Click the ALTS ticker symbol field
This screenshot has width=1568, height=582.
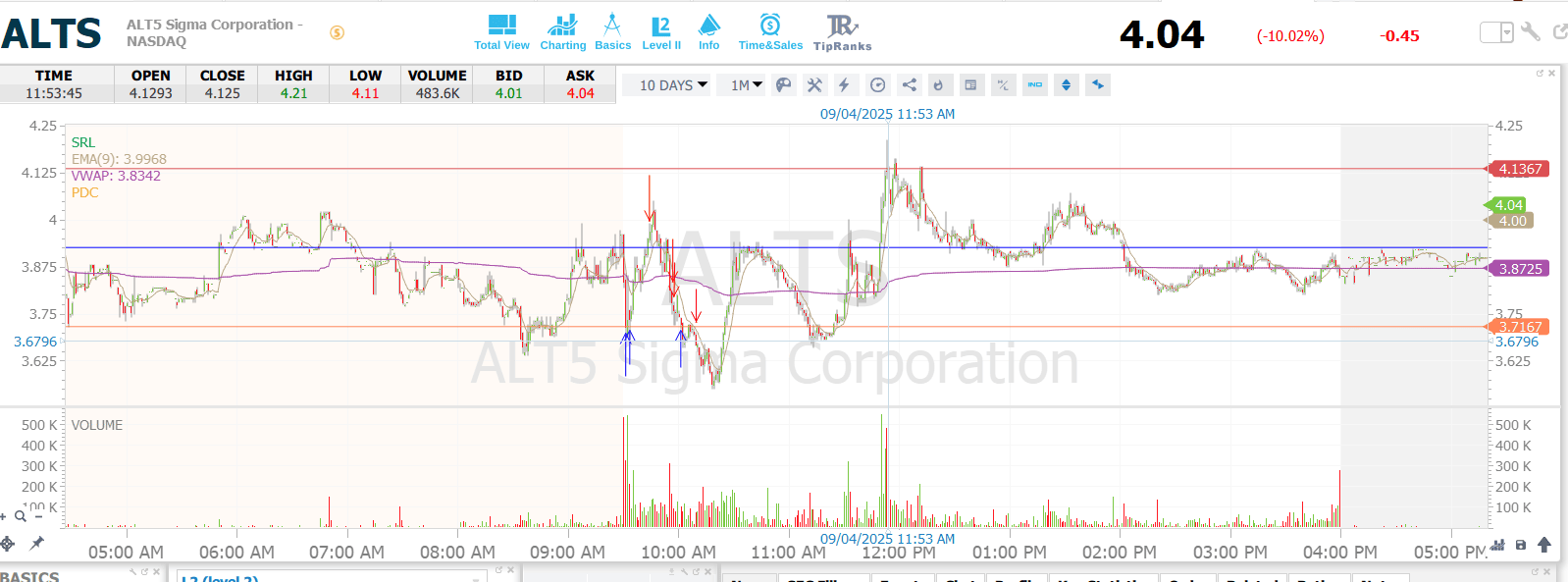tap(52, 33)
